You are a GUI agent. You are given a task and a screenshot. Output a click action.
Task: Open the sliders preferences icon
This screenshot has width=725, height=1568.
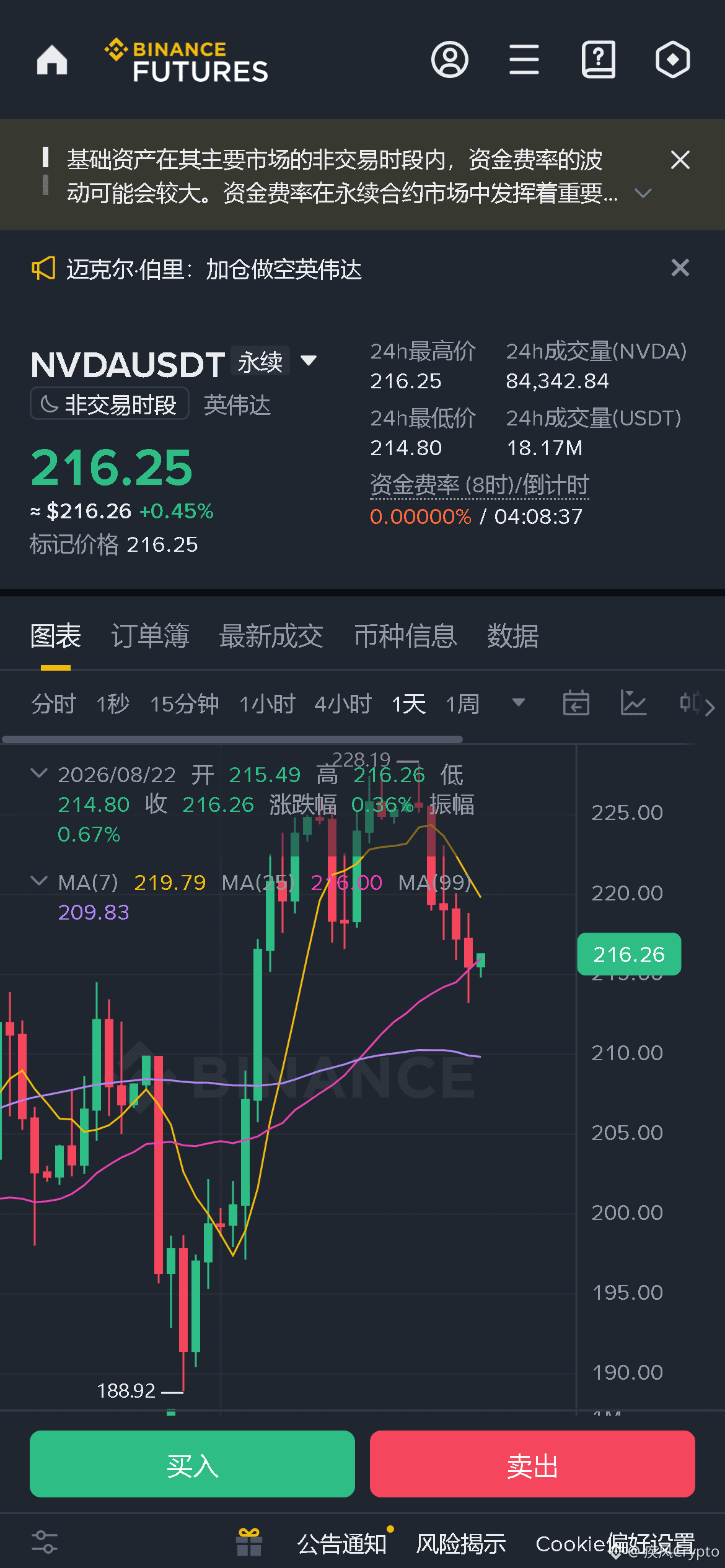tap(45, 1542)
